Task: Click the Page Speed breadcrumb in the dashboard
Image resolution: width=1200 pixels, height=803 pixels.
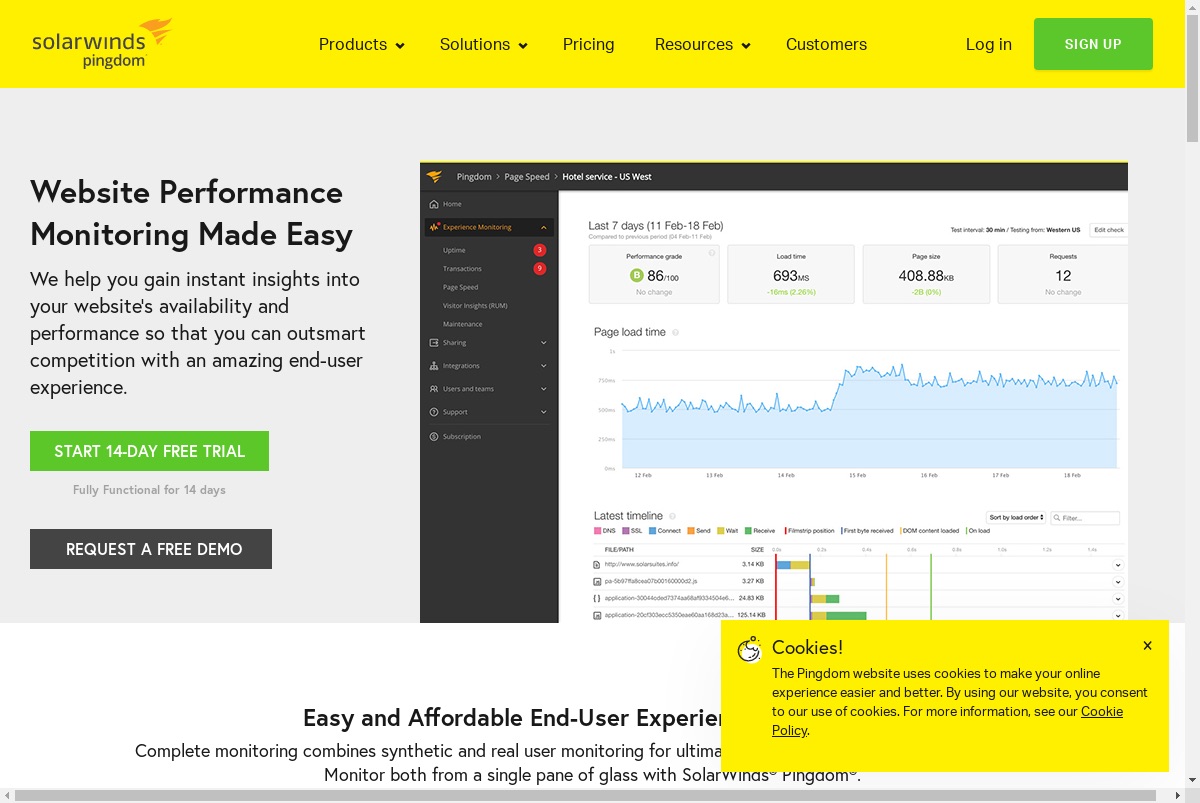Action: pyautogui.click(x=527, y=177)
